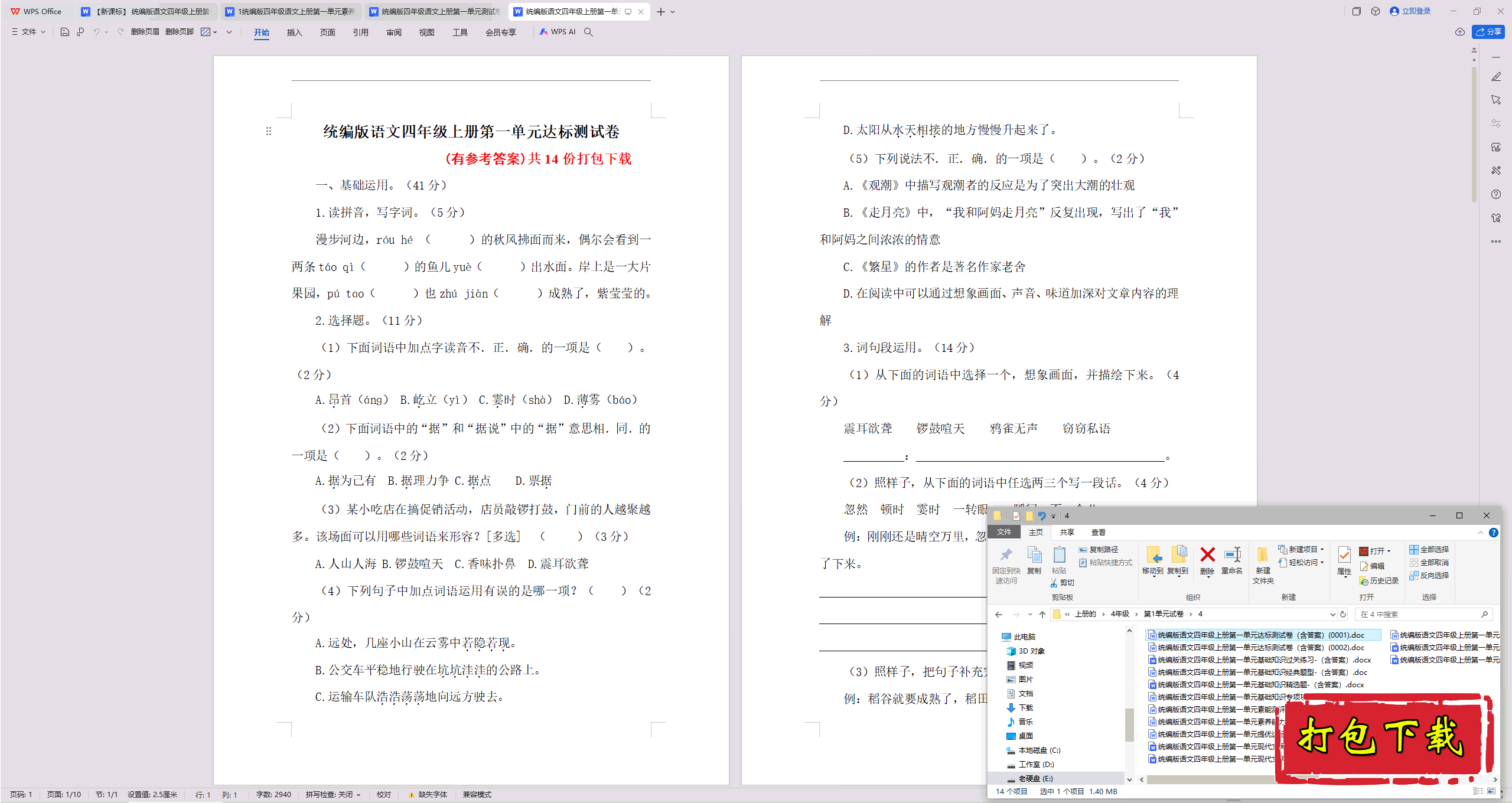Click the undo icon in Explorer quick access toolbar

pyautogui.click(x=1042, y=516)
